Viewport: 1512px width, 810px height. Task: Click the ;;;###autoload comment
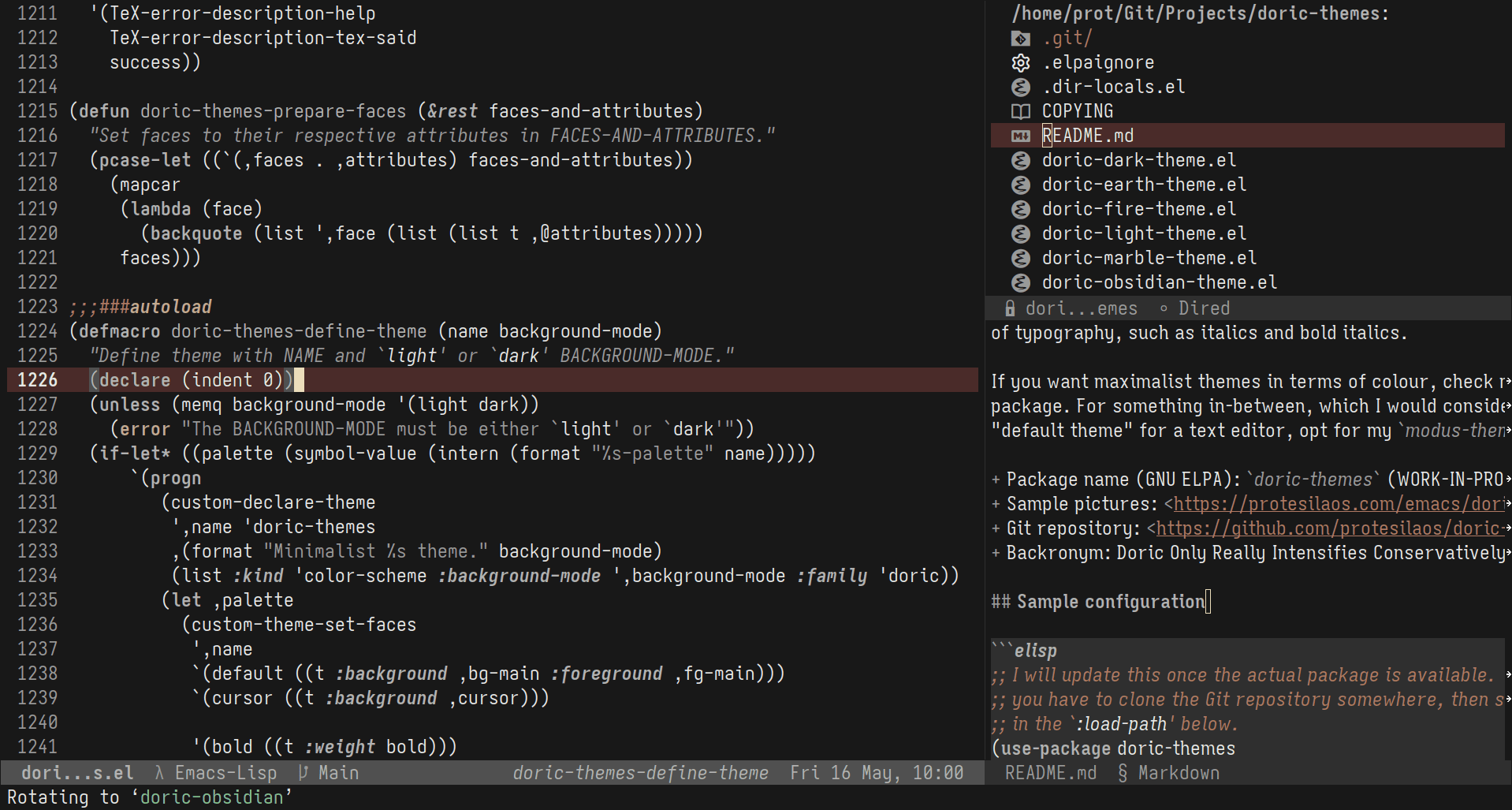click(140, 307)
